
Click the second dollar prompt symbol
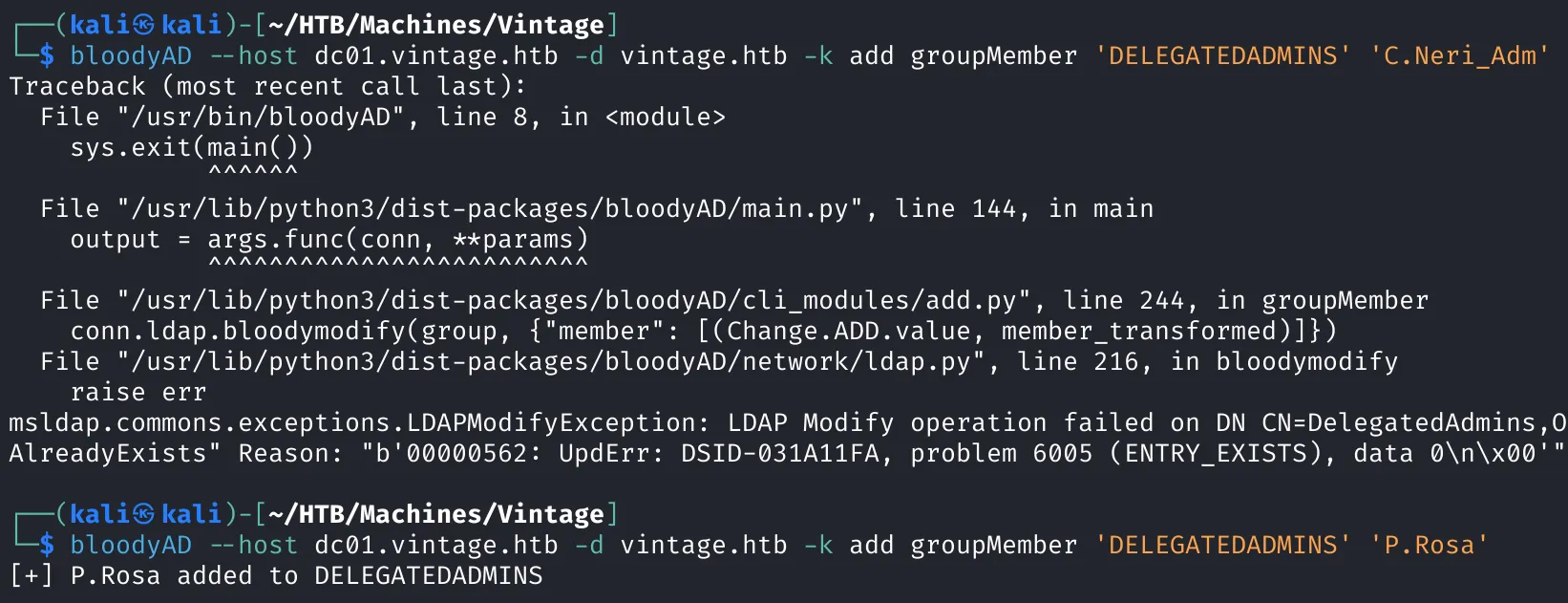tap(47, 545)
